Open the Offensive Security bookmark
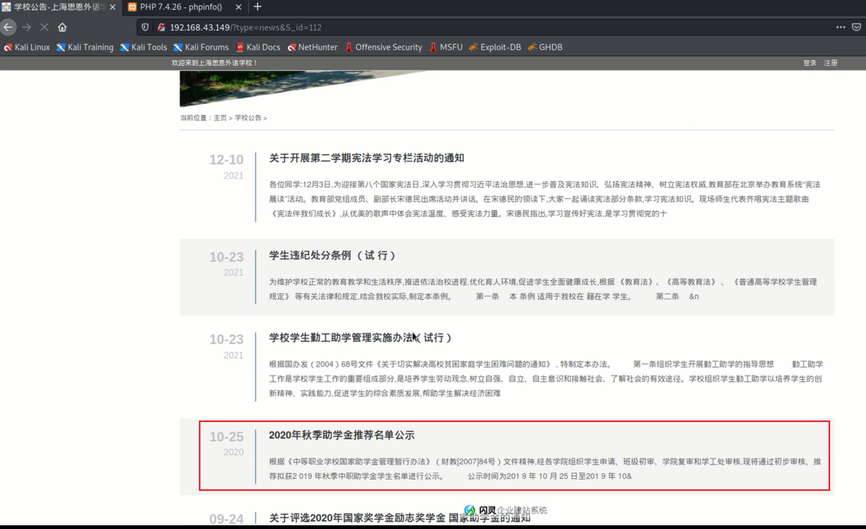866x529 pixels. pyautogui.click(x=383, y=47)
